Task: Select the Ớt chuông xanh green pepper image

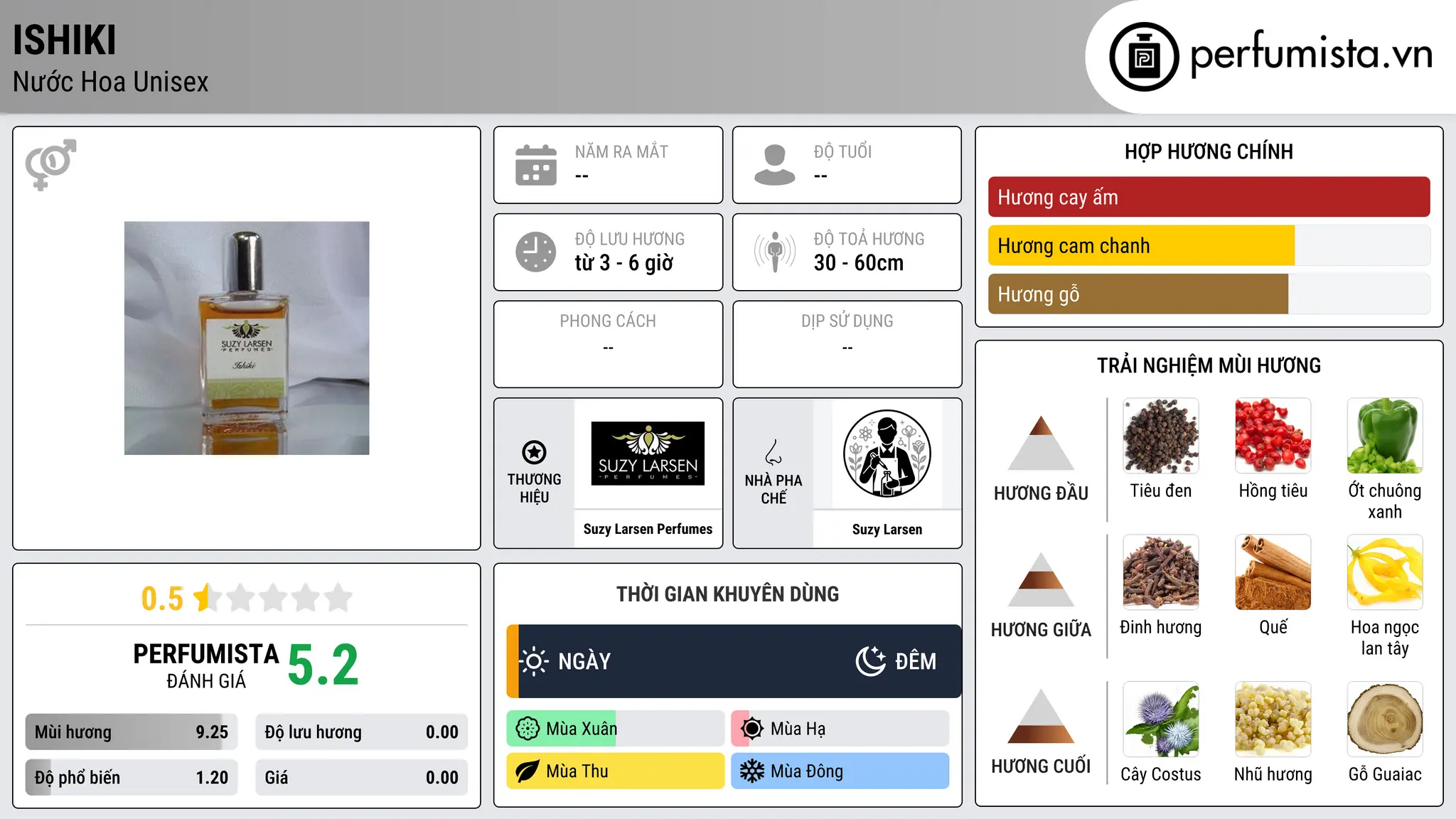Action: coord(1385,436)
